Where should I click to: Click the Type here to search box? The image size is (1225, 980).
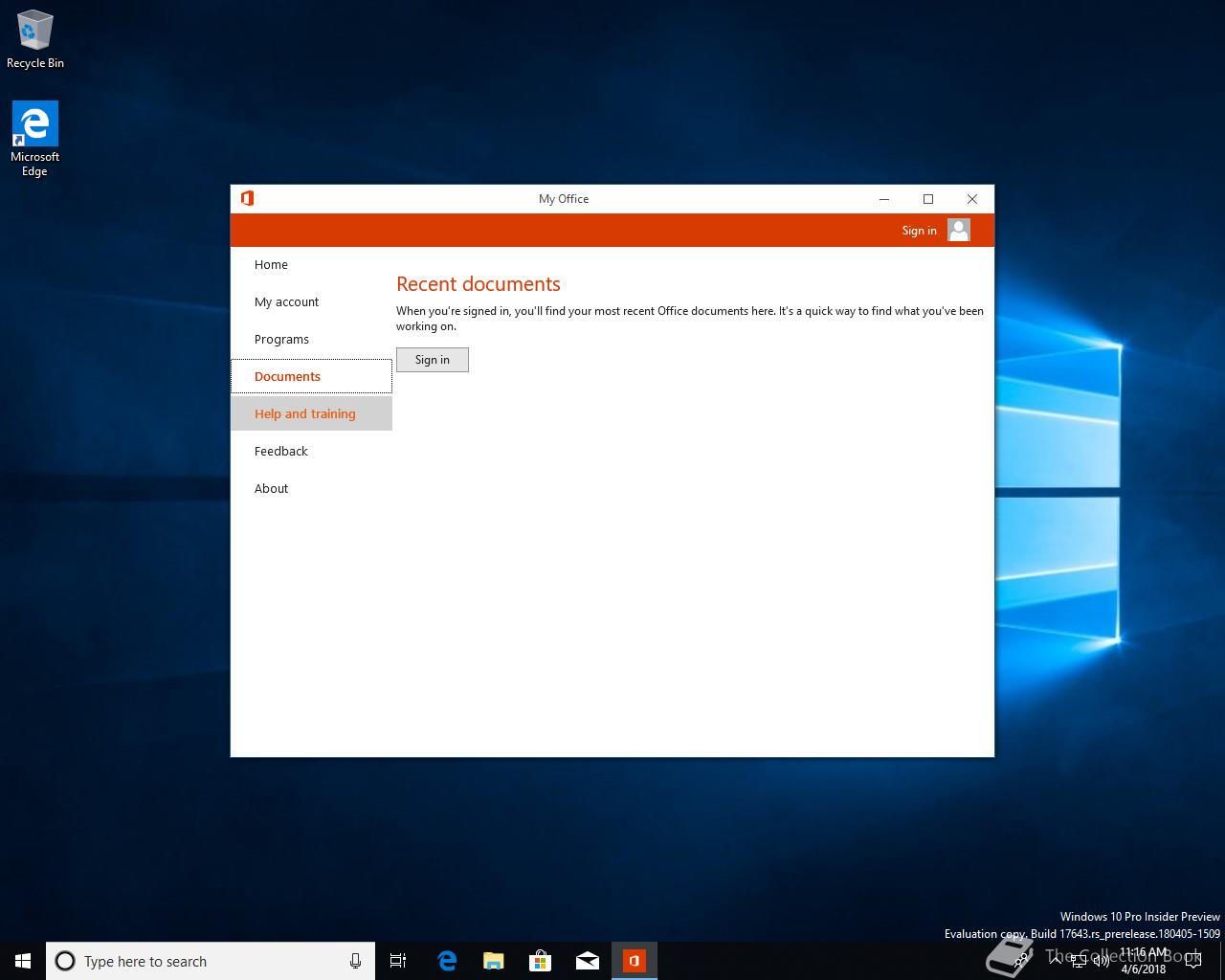[x=211, y=961]
